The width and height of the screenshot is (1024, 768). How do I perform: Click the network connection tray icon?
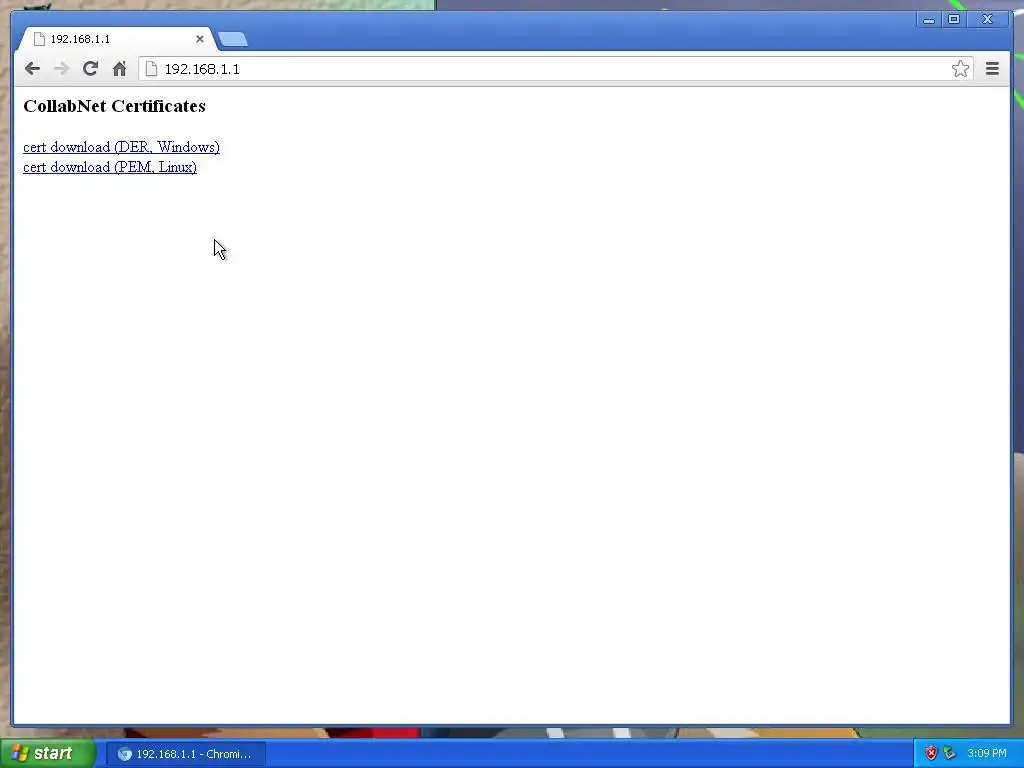click(950, 754)
